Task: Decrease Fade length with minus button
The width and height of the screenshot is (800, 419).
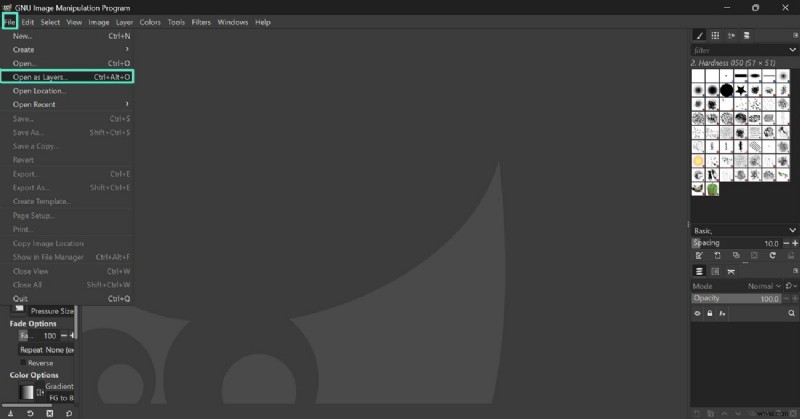Action: click(64, 335)
